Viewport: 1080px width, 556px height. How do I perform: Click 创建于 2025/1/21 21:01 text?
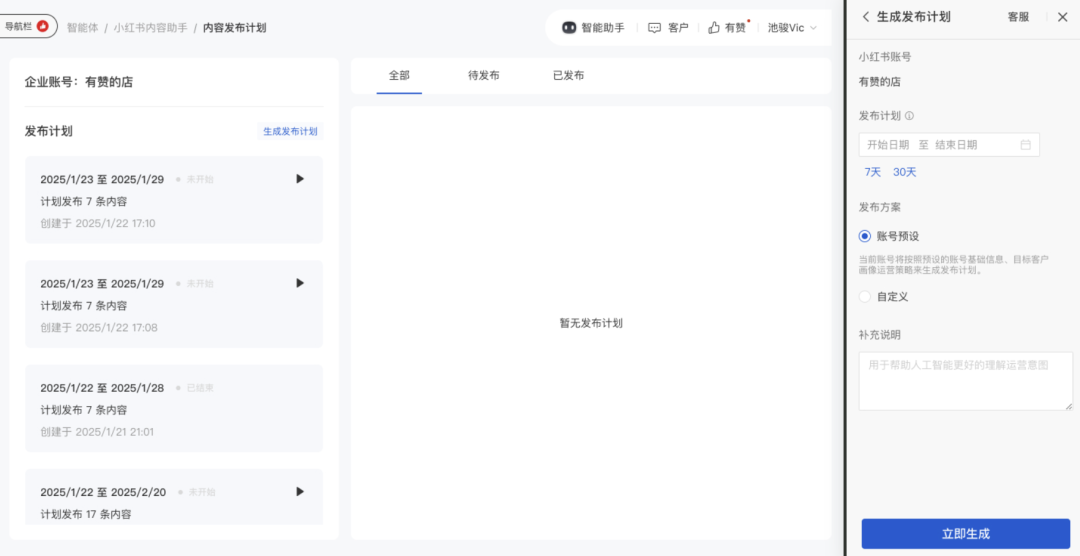coord(97,432)
